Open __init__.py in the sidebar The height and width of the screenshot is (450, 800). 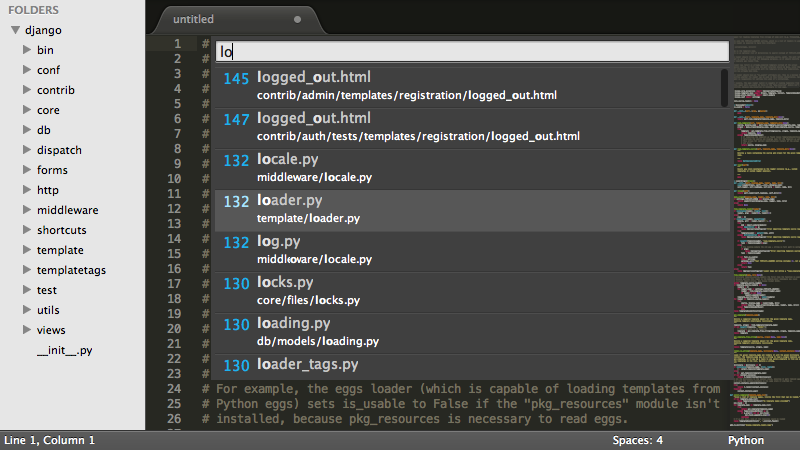click(64, 351)
